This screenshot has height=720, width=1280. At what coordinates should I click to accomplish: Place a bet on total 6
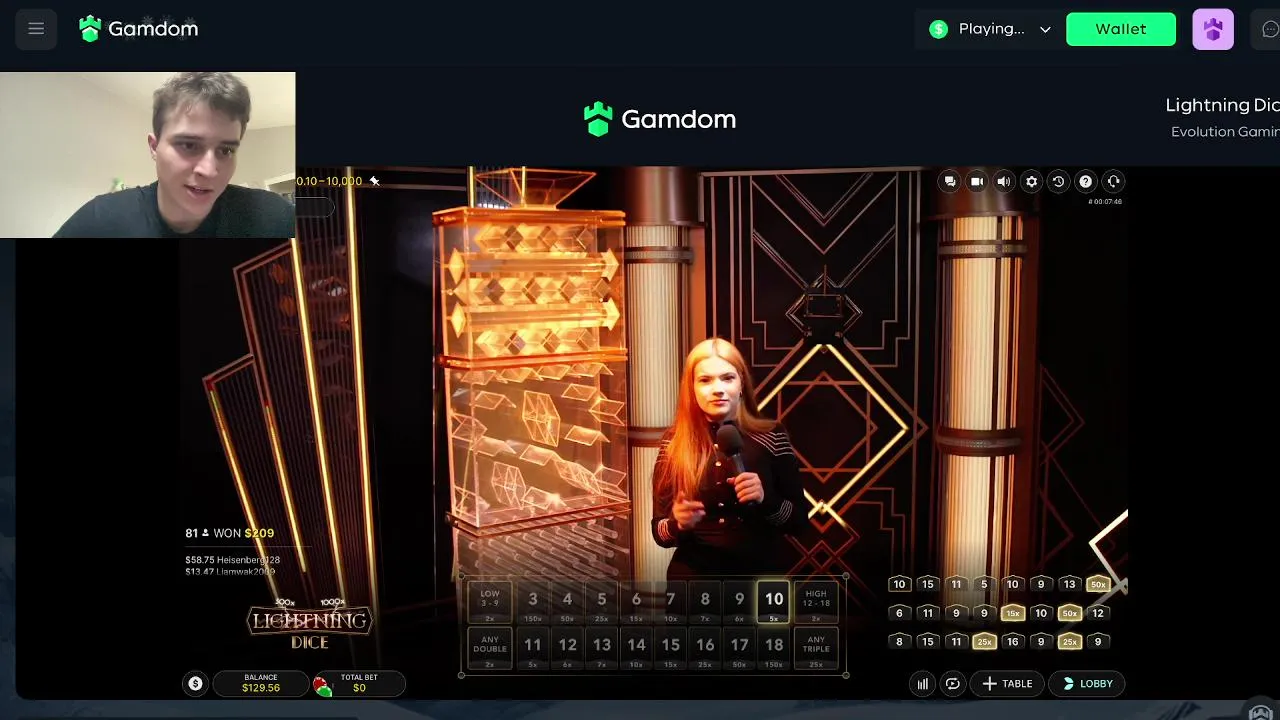click(636, 602)
